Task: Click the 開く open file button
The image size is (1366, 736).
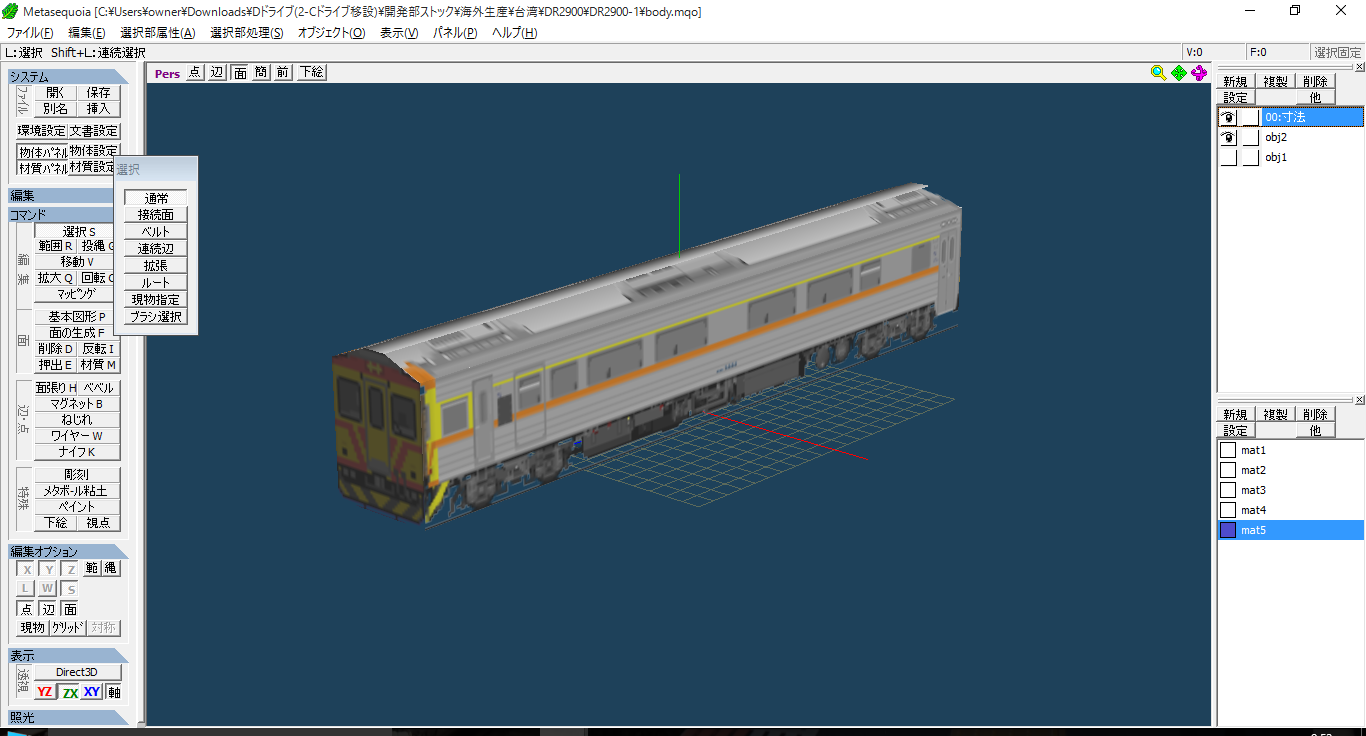Action: pos(55,92)
